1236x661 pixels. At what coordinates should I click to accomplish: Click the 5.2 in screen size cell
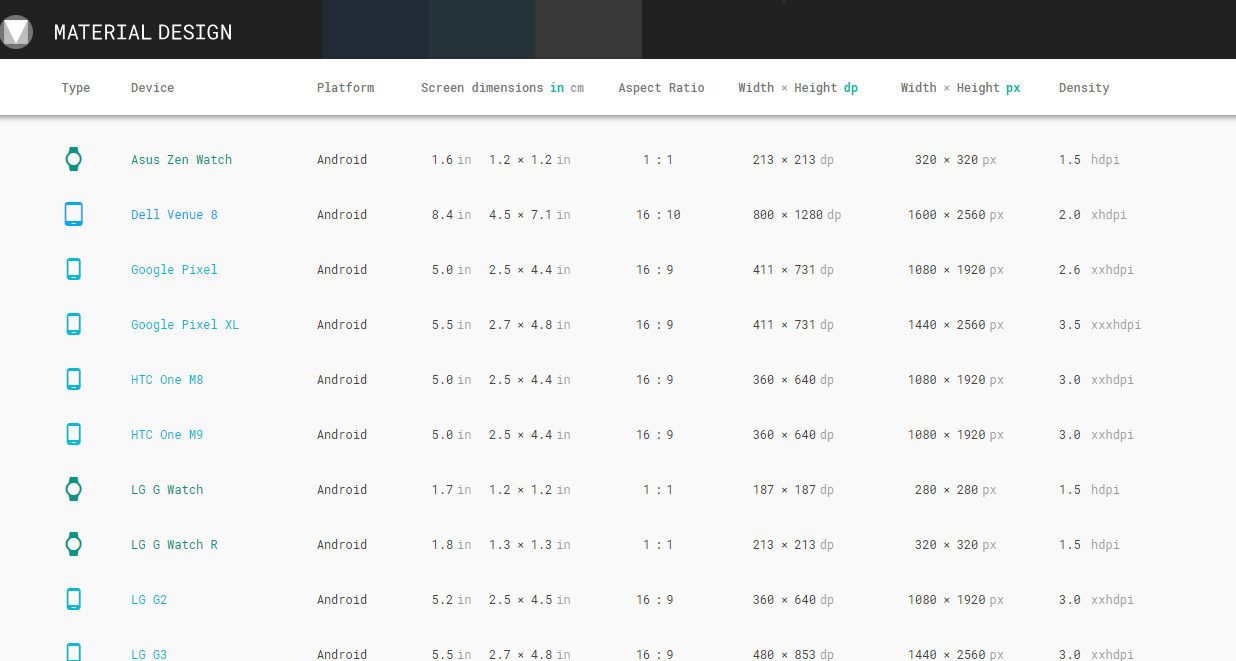pyautogui.click(x=451, y=600)
